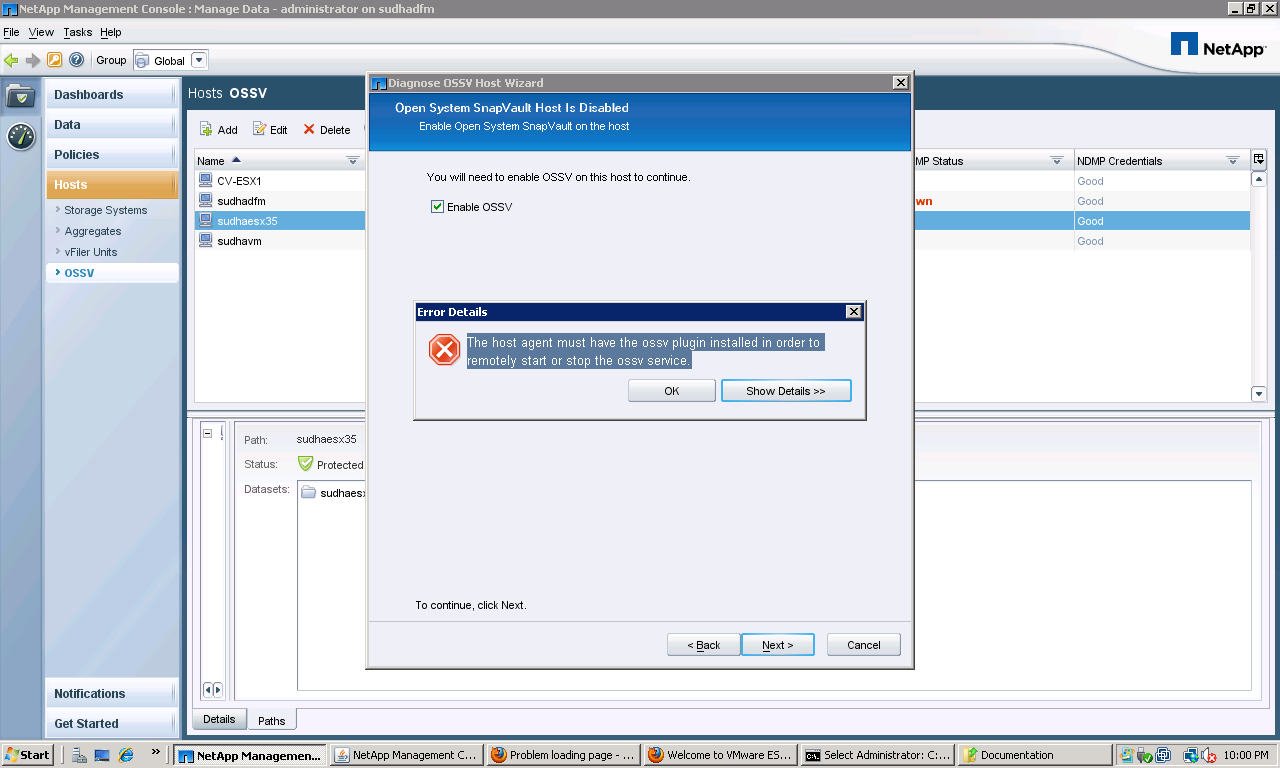Click the dataset folder icon in Datasets list

[309, 492]
